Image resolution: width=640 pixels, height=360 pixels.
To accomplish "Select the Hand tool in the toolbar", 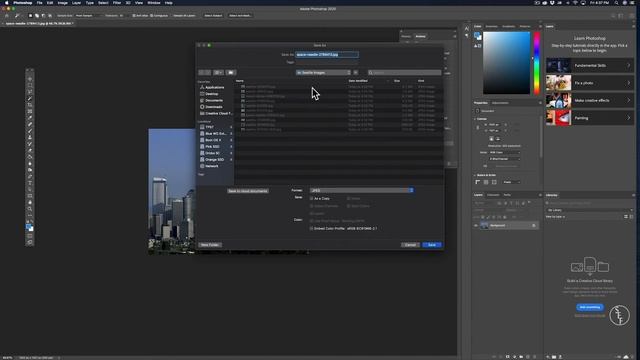I will (x=30, y=202).
